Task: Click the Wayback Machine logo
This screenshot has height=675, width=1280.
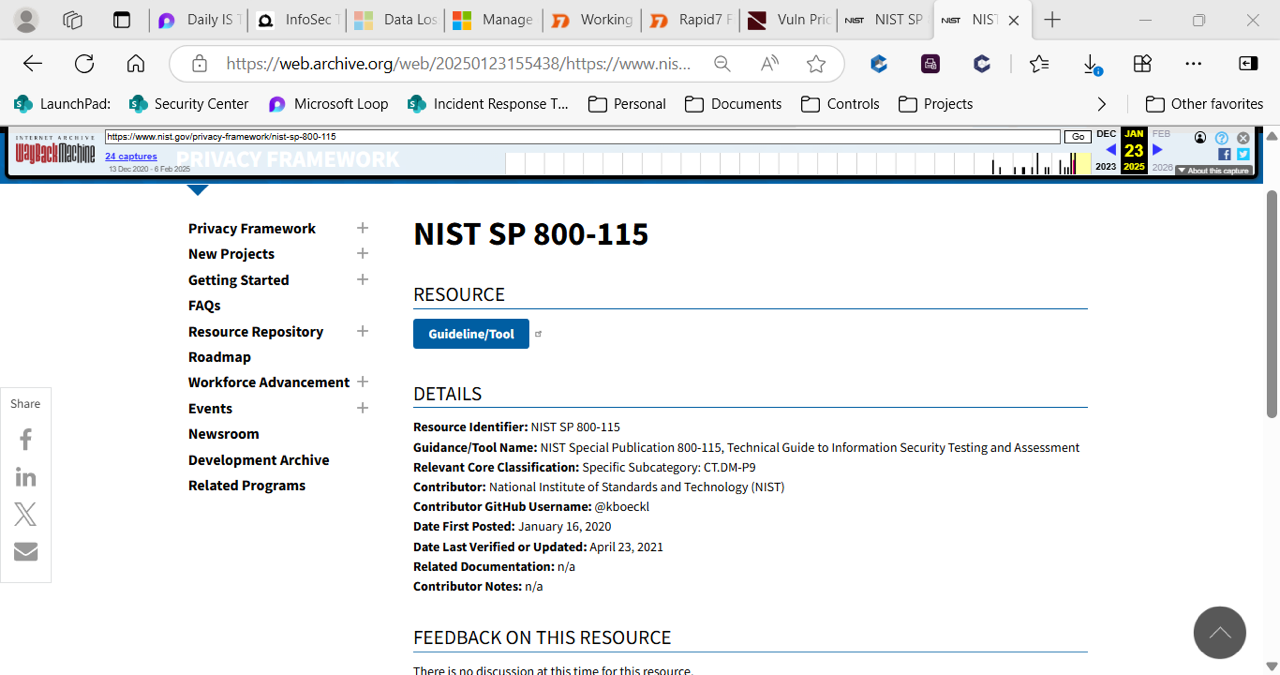Action: tap(55, 152)
